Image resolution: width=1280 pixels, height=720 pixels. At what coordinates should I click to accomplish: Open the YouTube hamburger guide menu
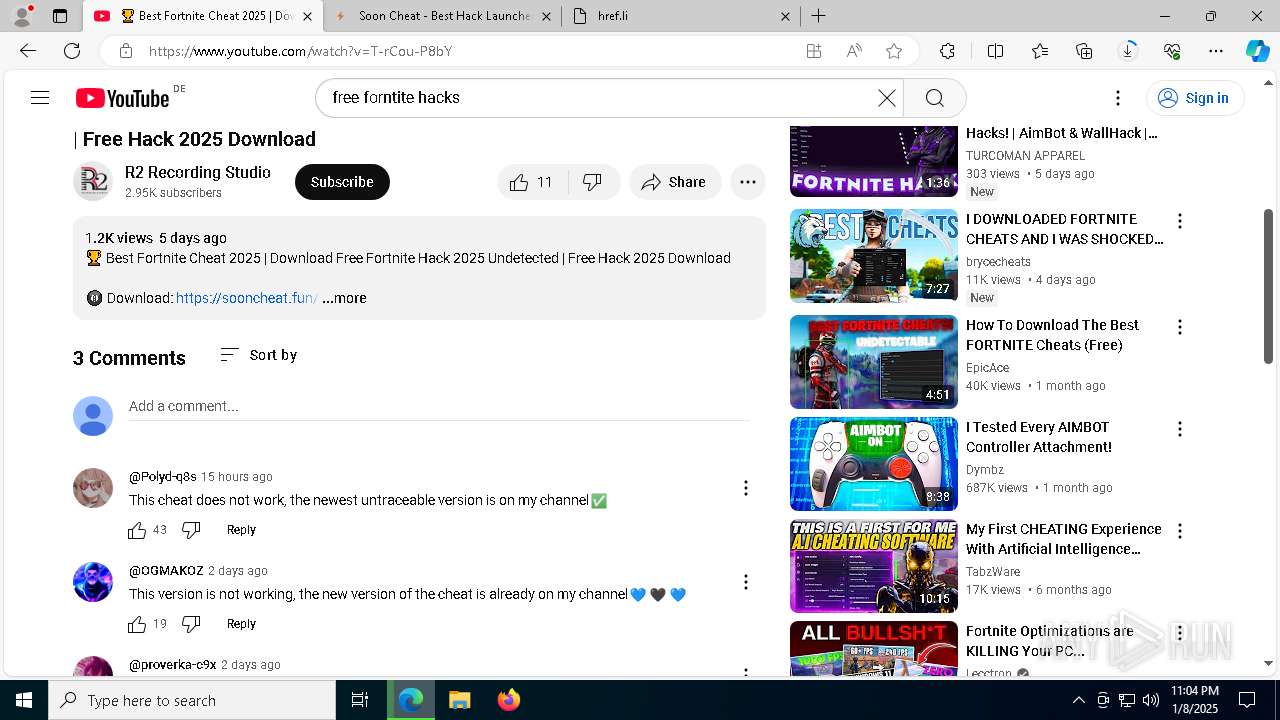tap(40, 97)
